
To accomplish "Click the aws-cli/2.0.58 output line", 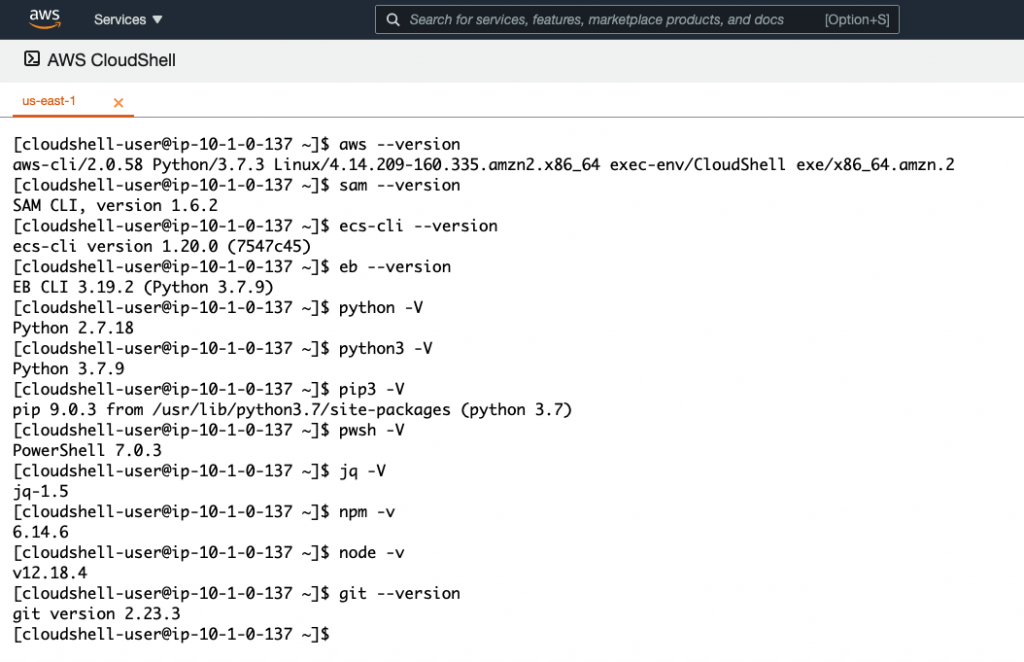I will coord(483,165).
